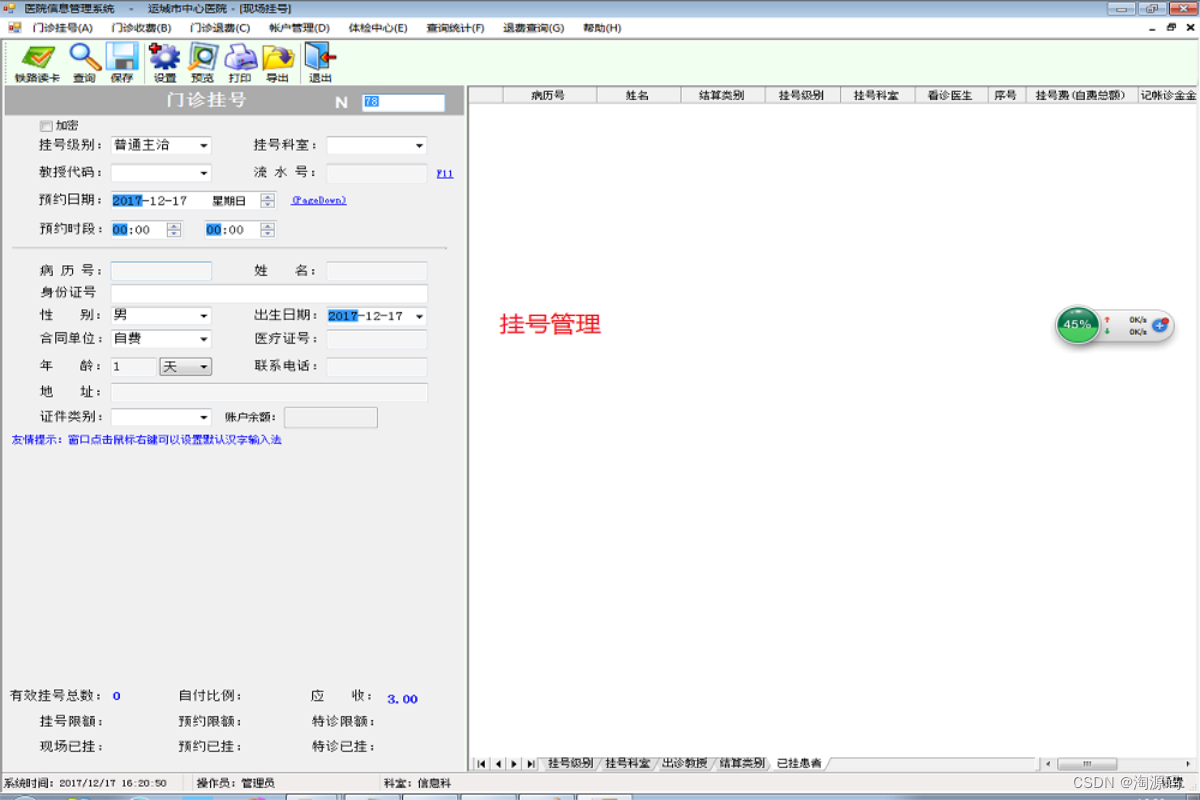Viewport: 1200px width, 800px height.
Task: Click the 操作员: 管理员 status text
Action: (235, 783)
